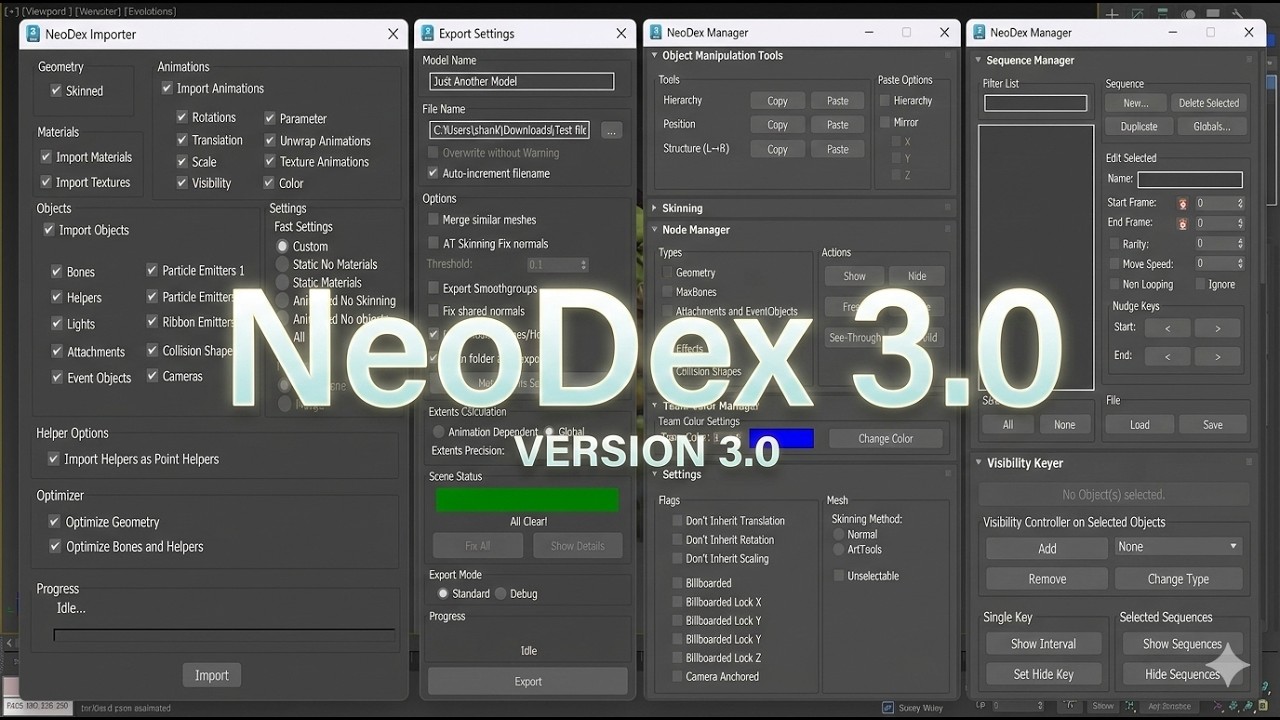The image size is (1280, 720).
Task: Click the Object Manipulation Tools rollout grip handle
Action: click(948, 56)
